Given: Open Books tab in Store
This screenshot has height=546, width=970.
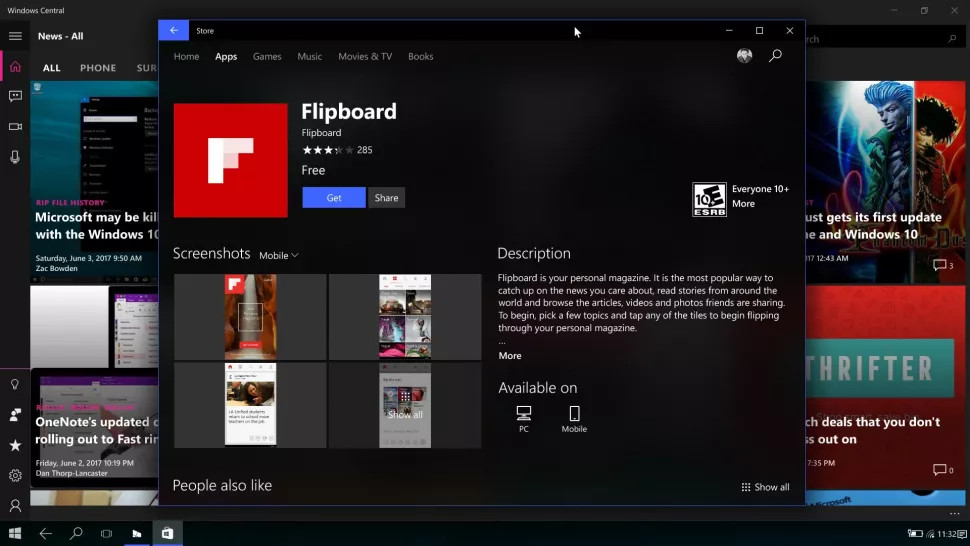Looking at the screenshot, I should pos(421,56).
